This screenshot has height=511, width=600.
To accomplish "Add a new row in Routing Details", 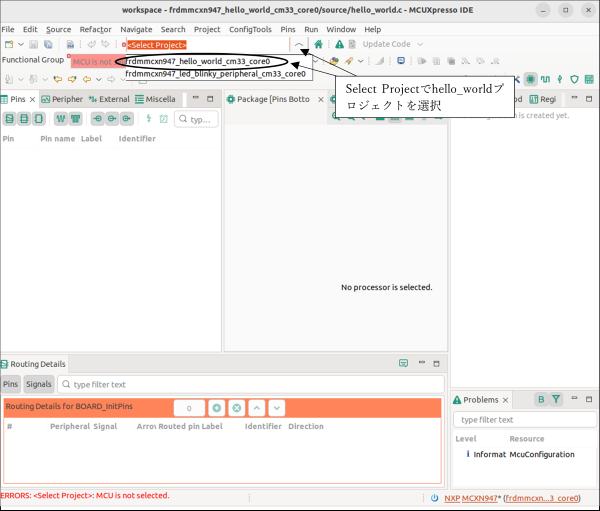I will coord(217,408).
